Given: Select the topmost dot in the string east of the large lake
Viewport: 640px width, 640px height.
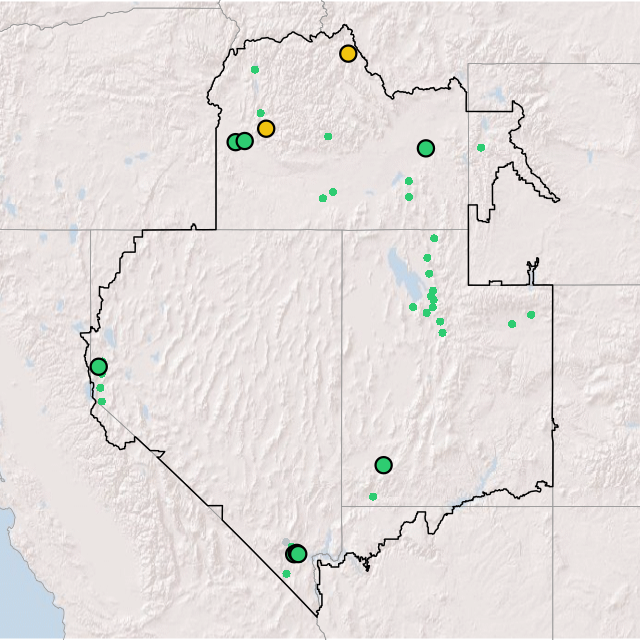Looking at the screenshot, I should click(434, 238).
